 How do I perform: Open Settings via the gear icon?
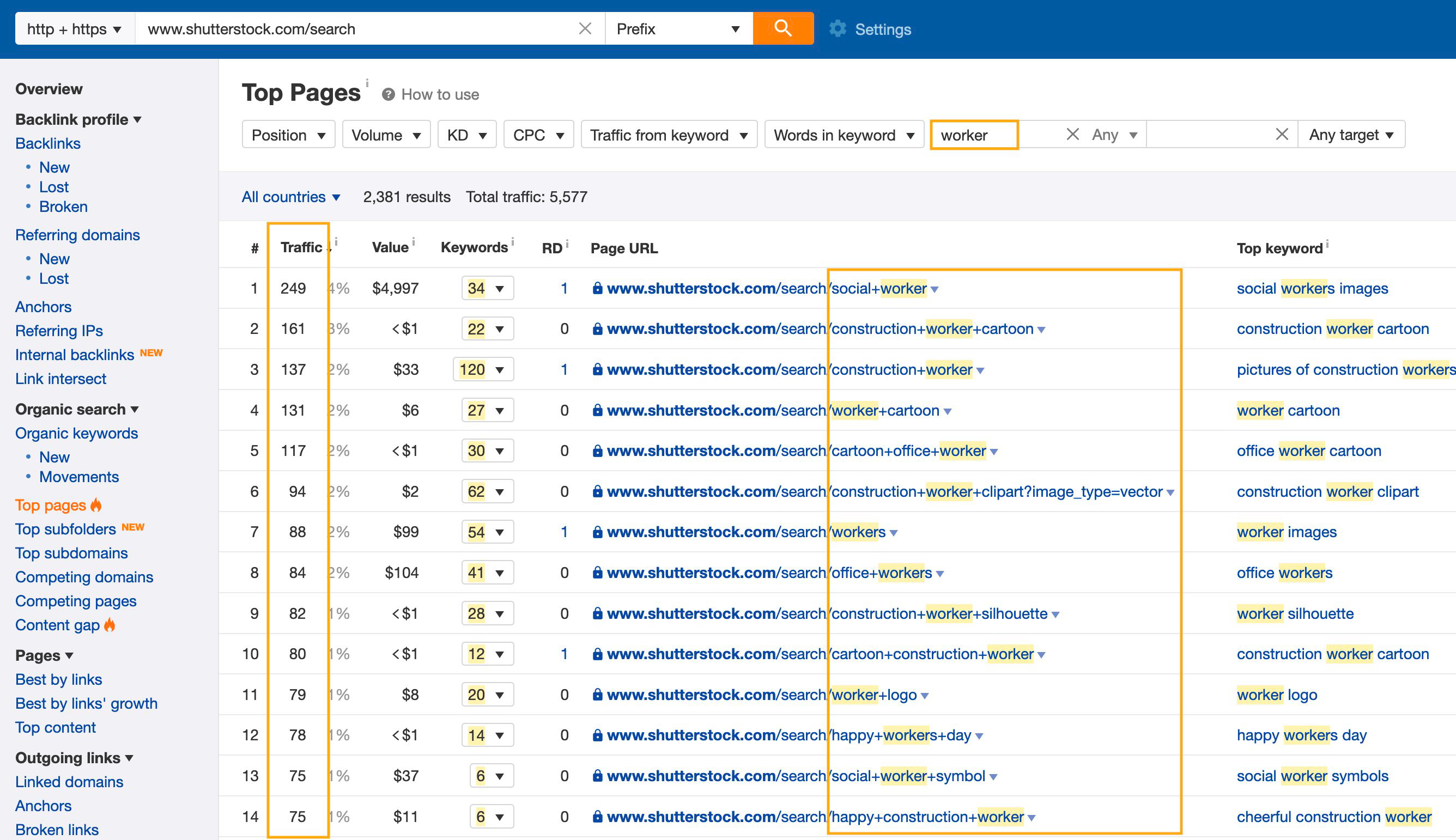(x=838, y=29)
